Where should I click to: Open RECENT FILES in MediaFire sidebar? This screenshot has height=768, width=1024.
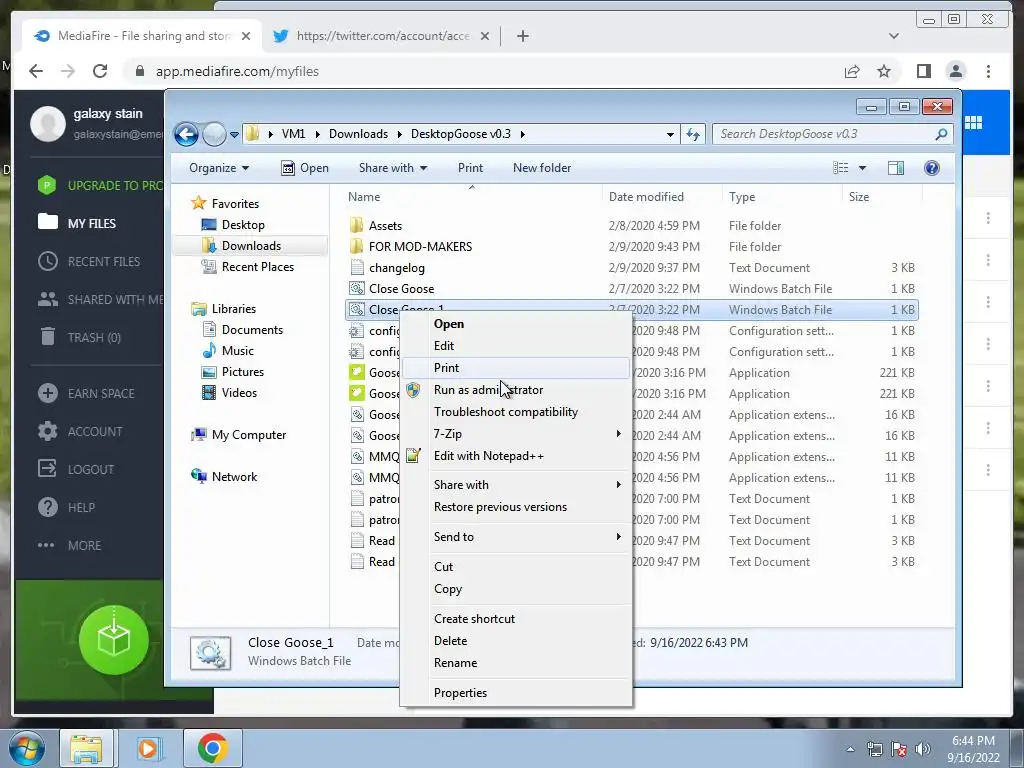point(89,262)
